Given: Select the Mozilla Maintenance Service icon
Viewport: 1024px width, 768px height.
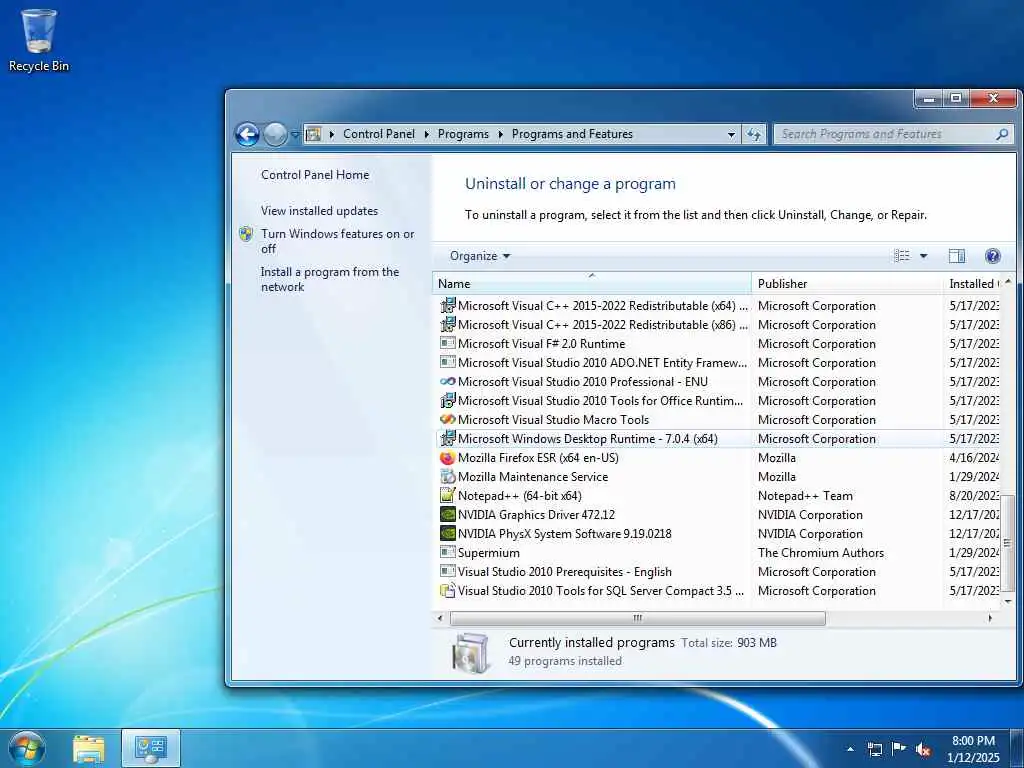Looking at the screenshot, I should pos(447,476).
